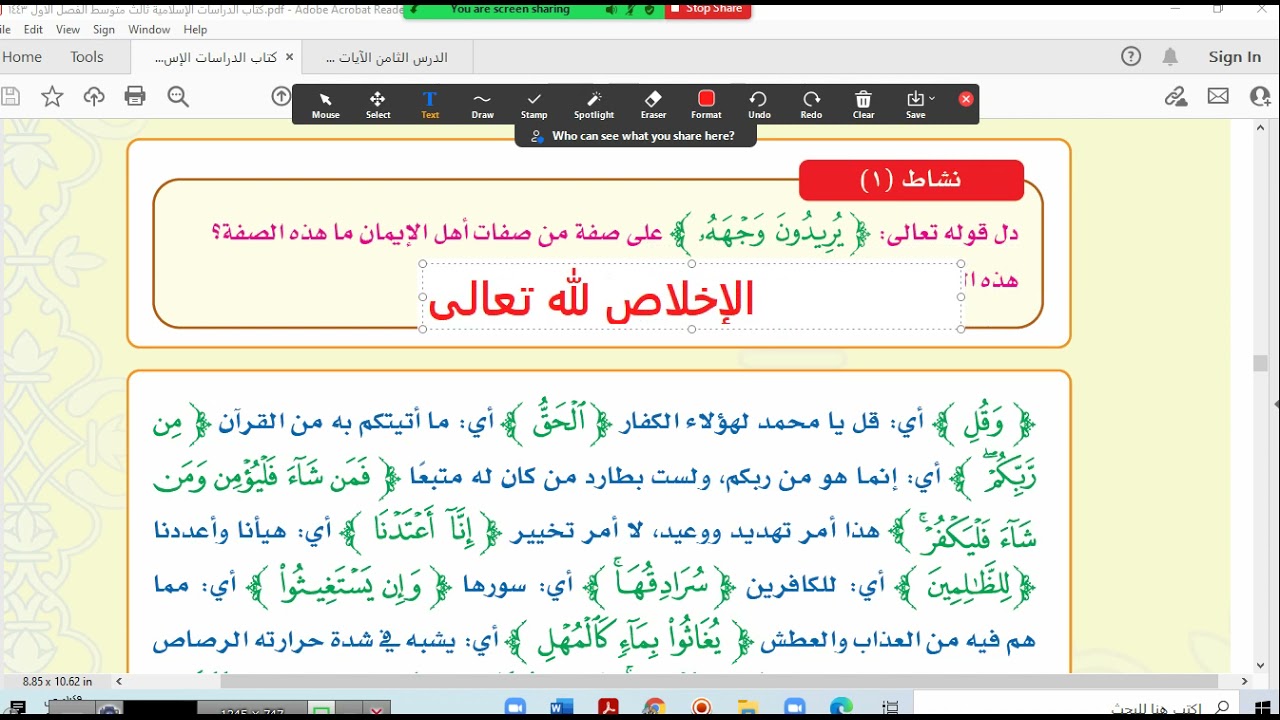The image size is (1280, 720).
Task: Select the Mouse annotation tool
Action: click(x=326, y=105)
